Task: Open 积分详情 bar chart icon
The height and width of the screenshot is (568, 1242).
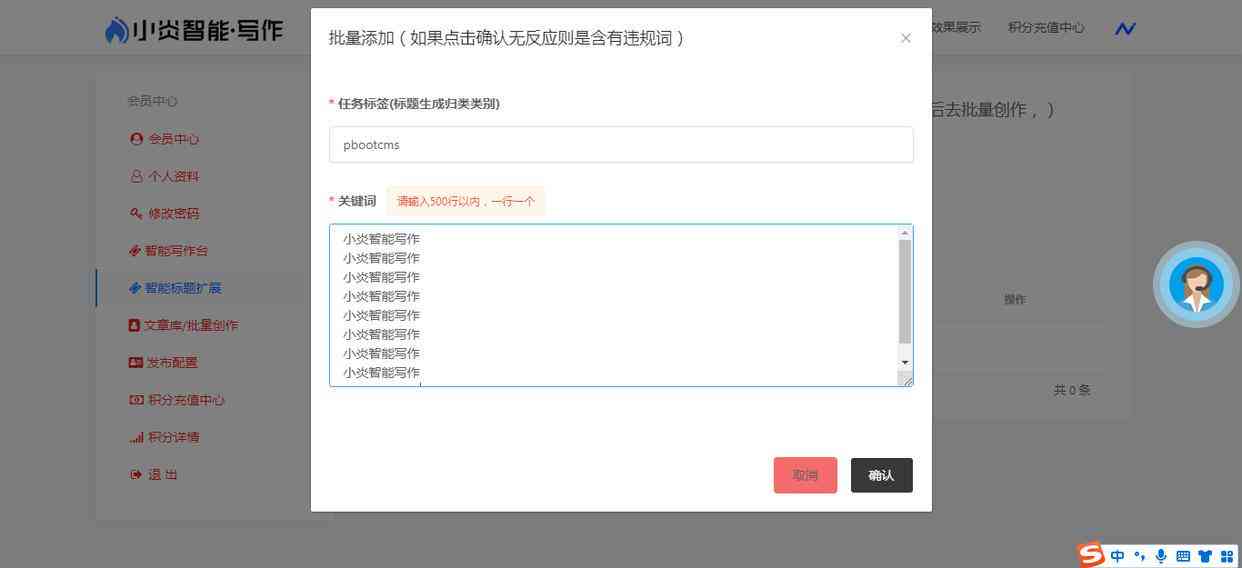Action: (x=136, y=437)
